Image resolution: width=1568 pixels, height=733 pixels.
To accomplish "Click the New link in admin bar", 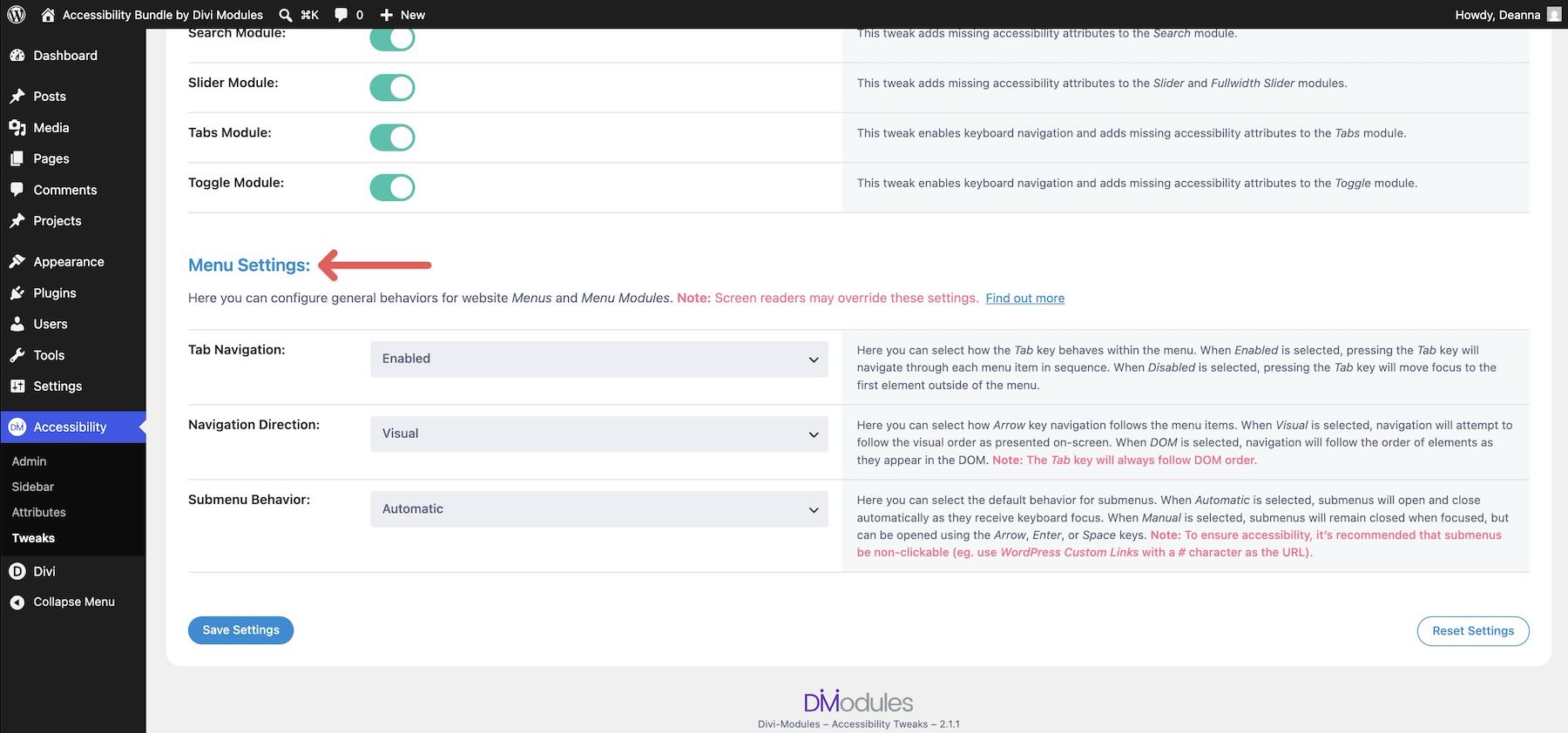I will click(413, 15).
